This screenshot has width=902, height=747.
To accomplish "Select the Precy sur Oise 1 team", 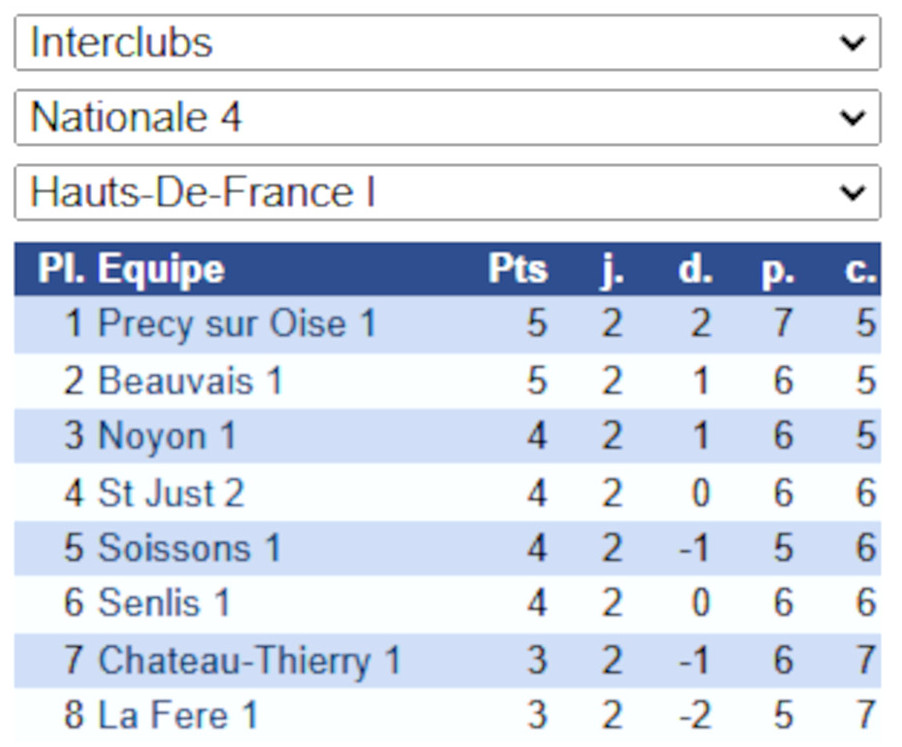I will point(237,324).
